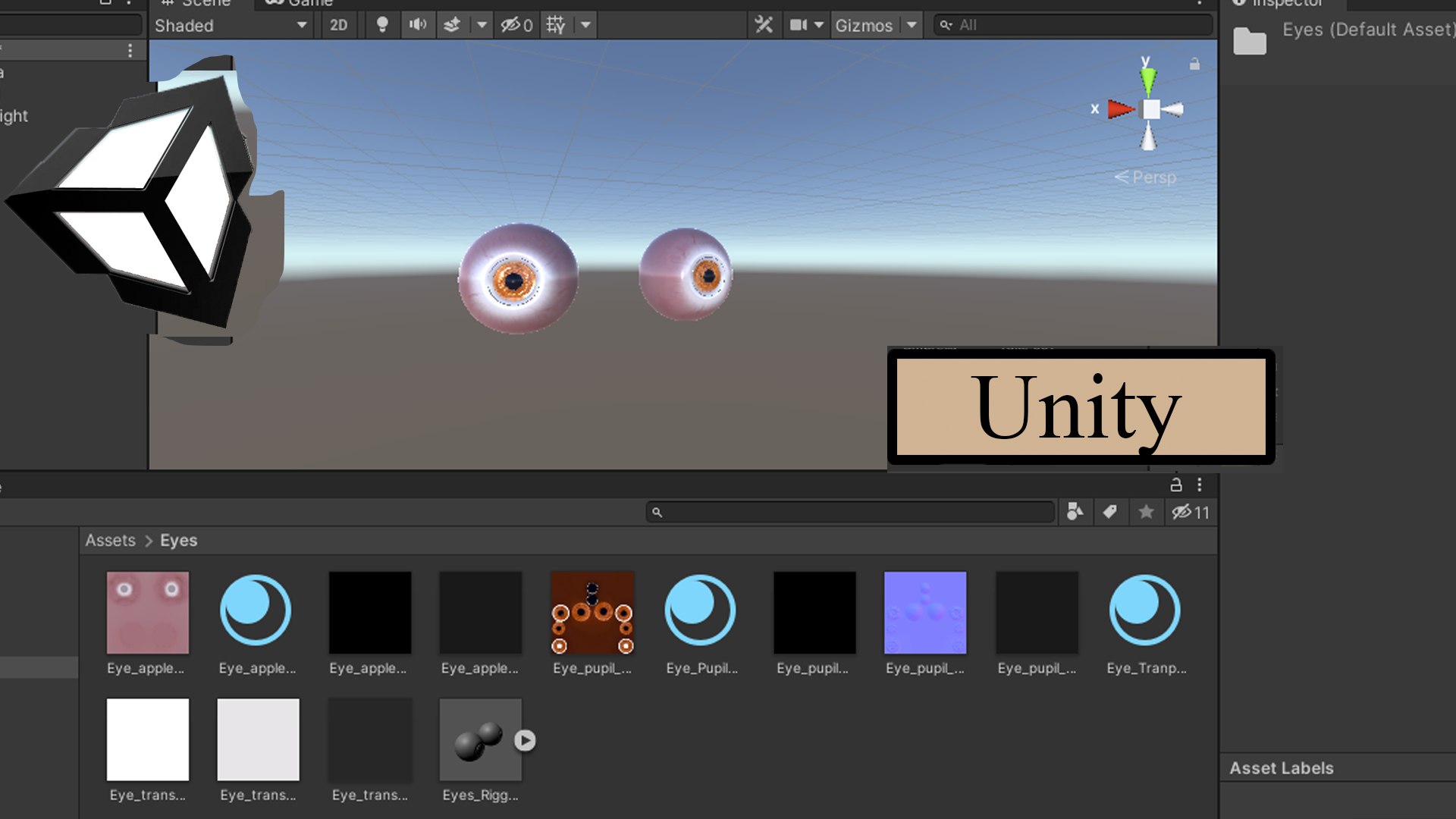Toggle scene lighting bulb icon
This screenshot has height=819, width=1456.
click(x=382, y=25)
